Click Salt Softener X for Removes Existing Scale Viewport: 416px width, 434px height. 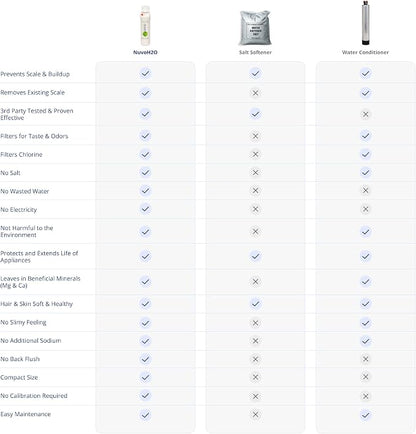click(255, 93)
